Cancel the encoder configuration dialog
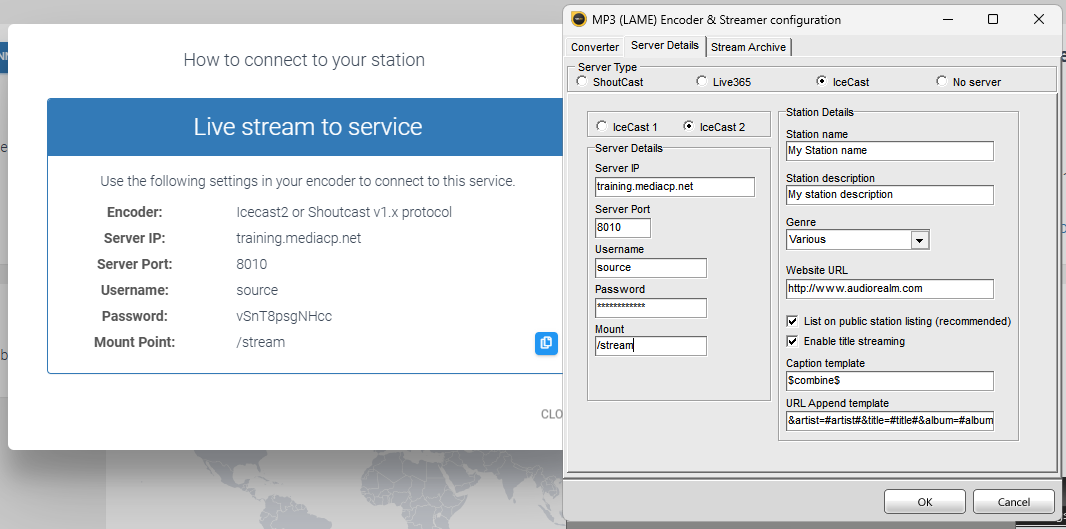The width and height of the screenshot is (1066, 529). tap(1014, 502)
